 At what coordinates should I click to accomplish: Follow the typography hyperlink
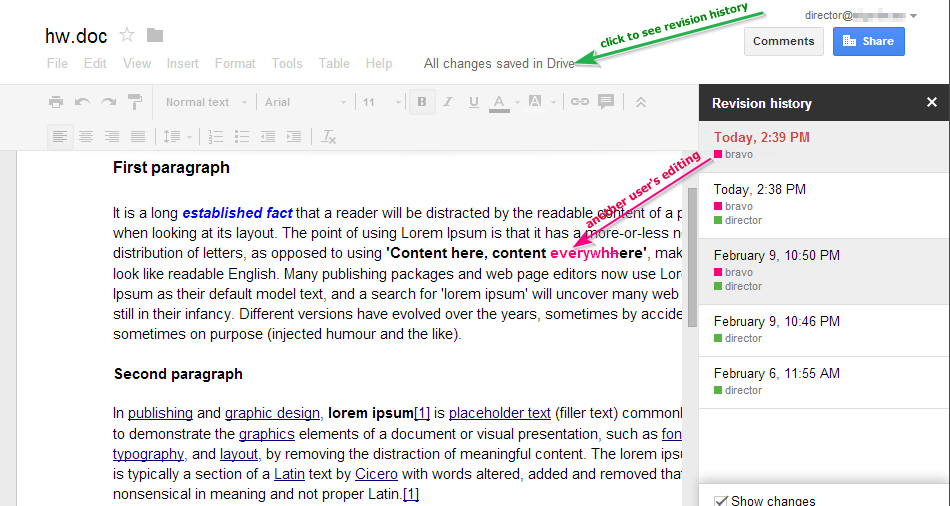(x=148, y=454)
